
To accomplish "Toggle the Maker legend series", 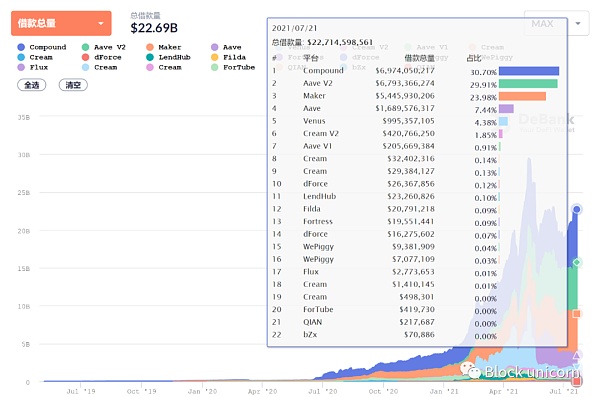I will pos(164,47).
